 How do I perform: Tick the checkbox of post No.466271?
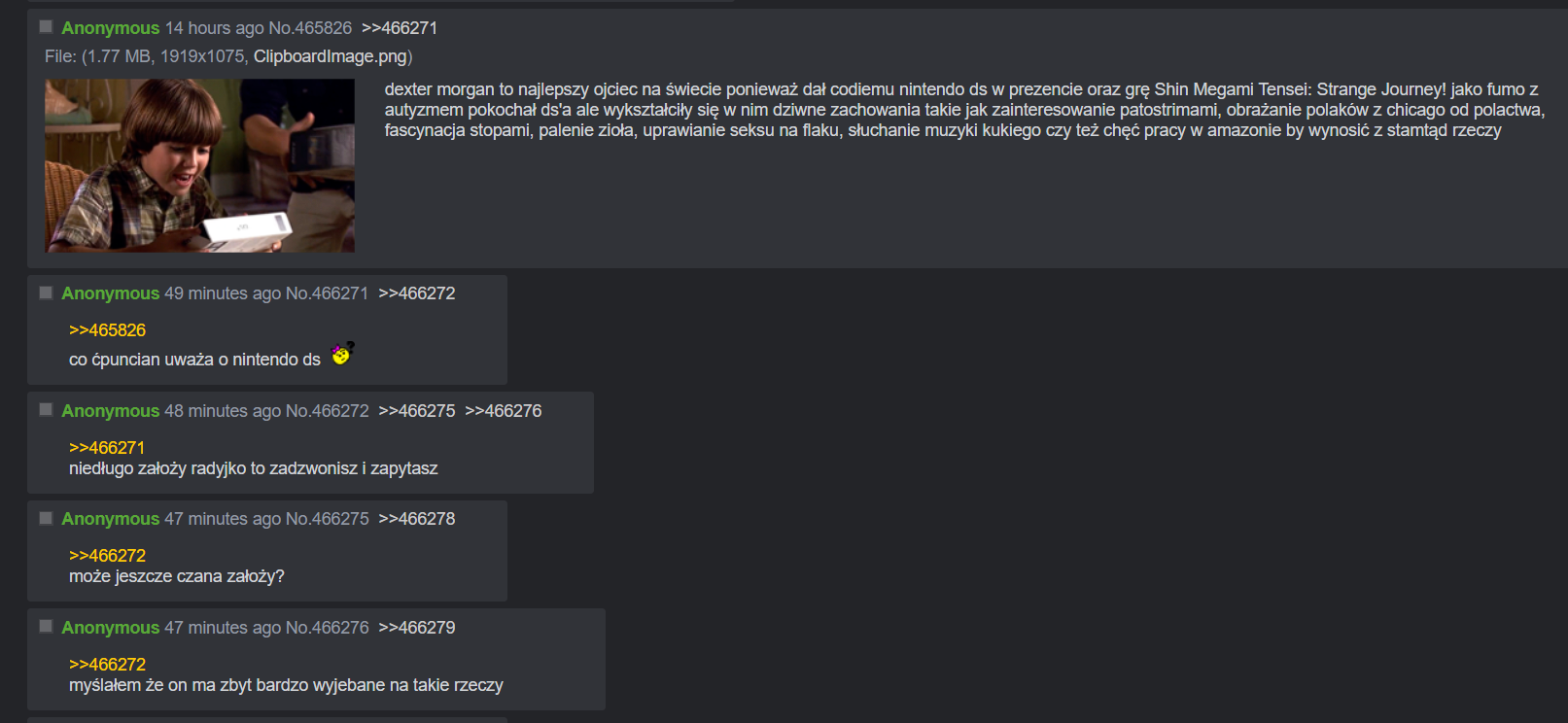pyautogui.click(x=46, y=292)
